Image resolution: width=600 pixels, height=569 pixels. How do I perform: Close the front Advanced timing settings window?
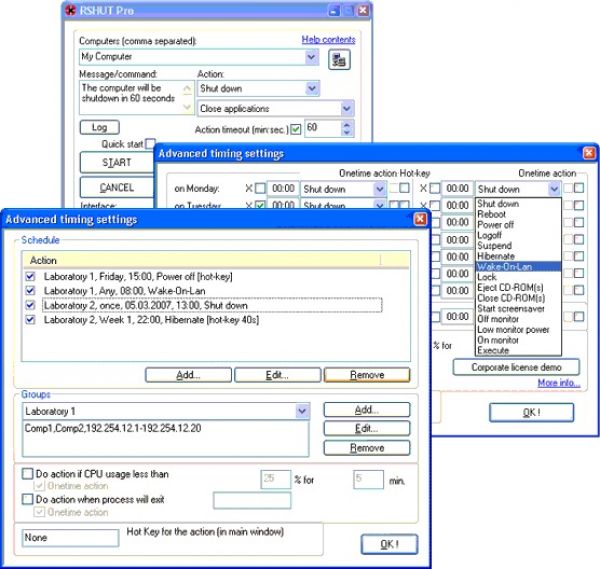420,219
